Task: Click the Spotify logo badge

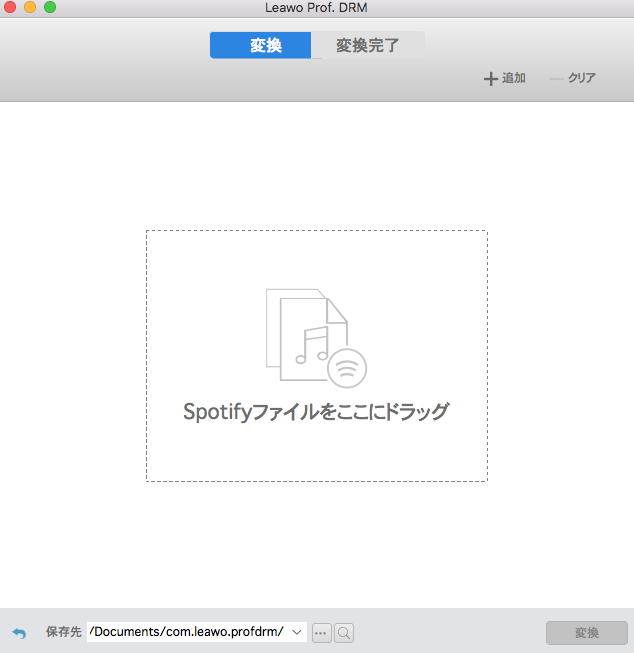Action: 347,367
